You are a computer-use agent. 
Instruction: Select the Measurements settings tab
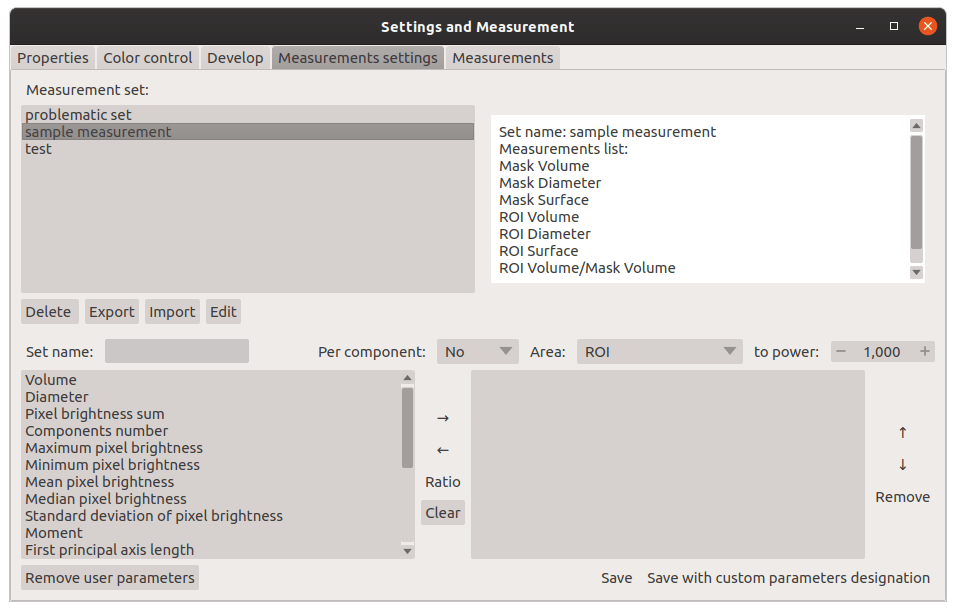[358, 58]
